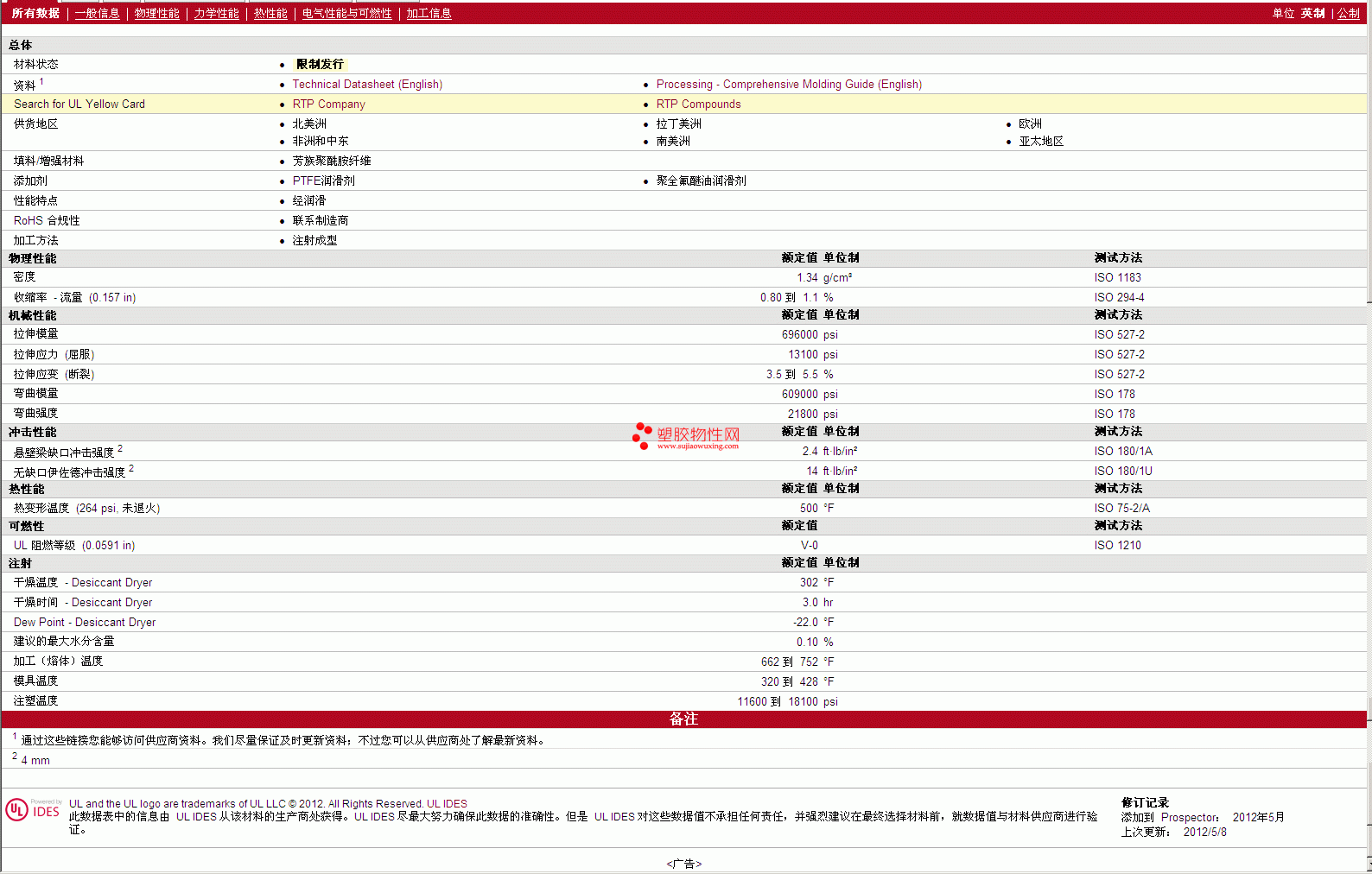Click the V-0 flame rating value
Viewport: 1372px width, 874px height.
click(809, 545)
